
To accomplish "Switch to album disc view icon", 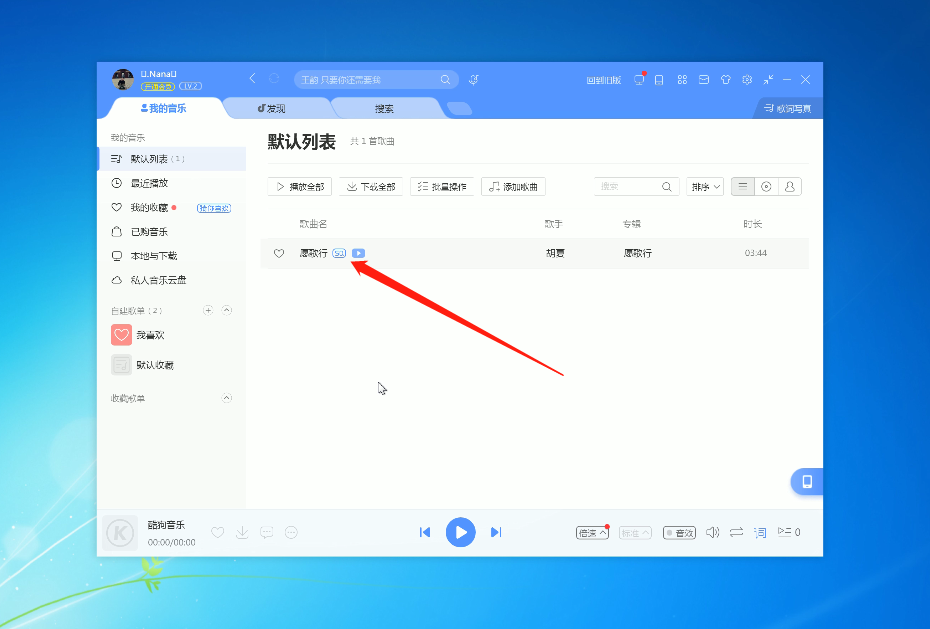I will tap(766, 187).
